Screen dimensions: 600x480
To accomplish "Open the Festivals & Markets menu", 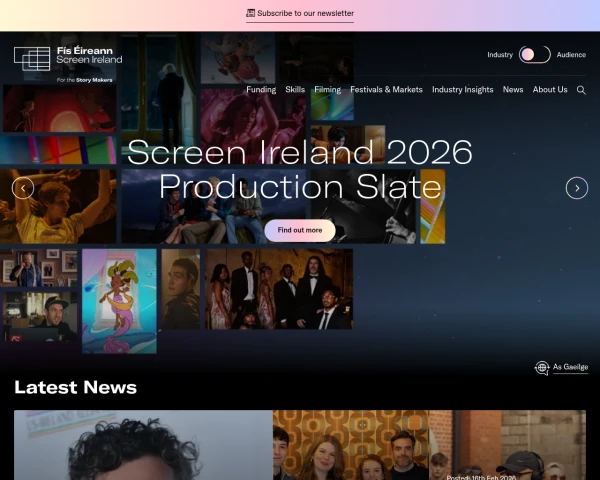I will point(386,90).
